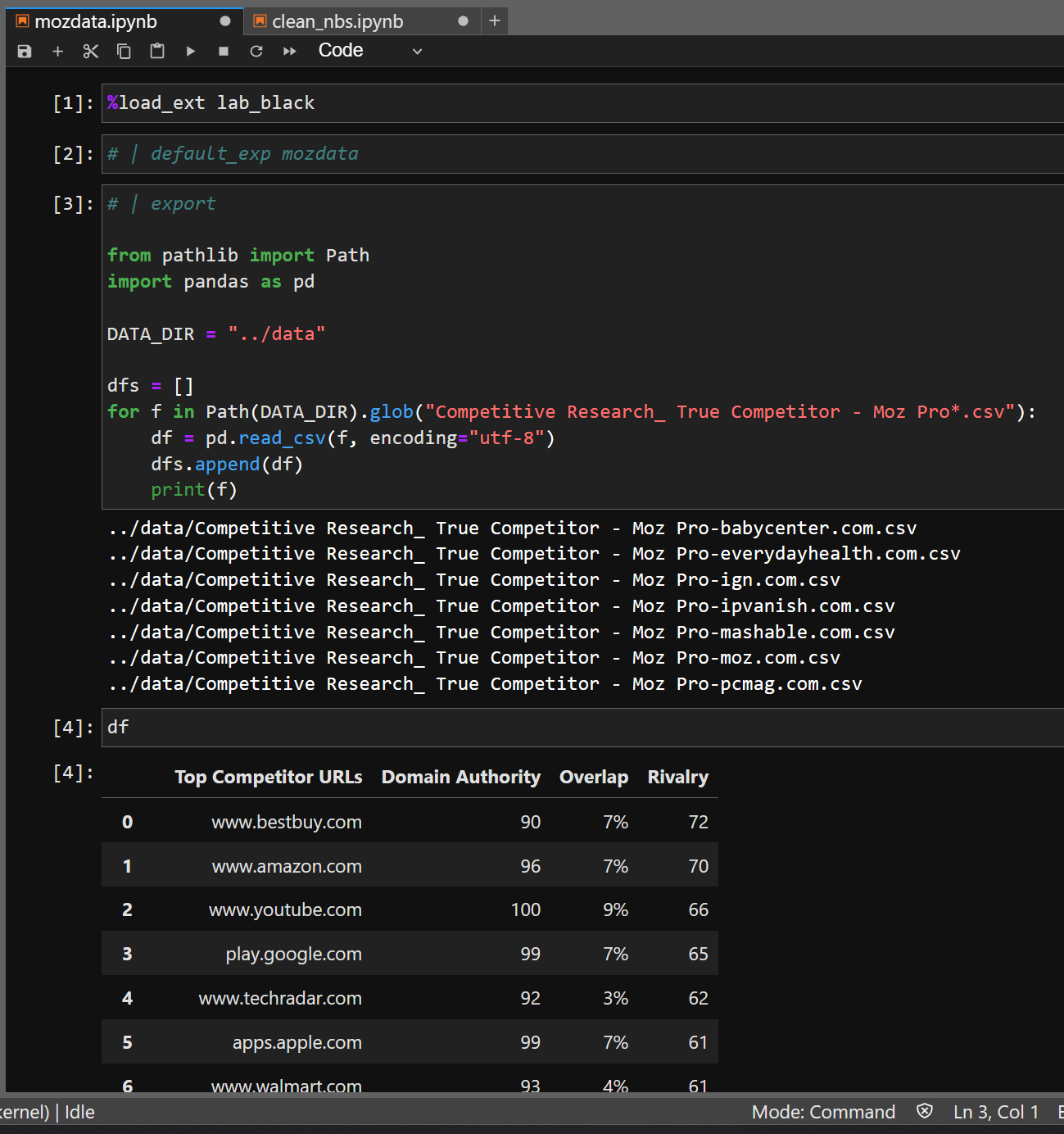Viewport: 1064px width, 1134px height.
Task: Click the pd.read_csv line
Action: (353, 438)
